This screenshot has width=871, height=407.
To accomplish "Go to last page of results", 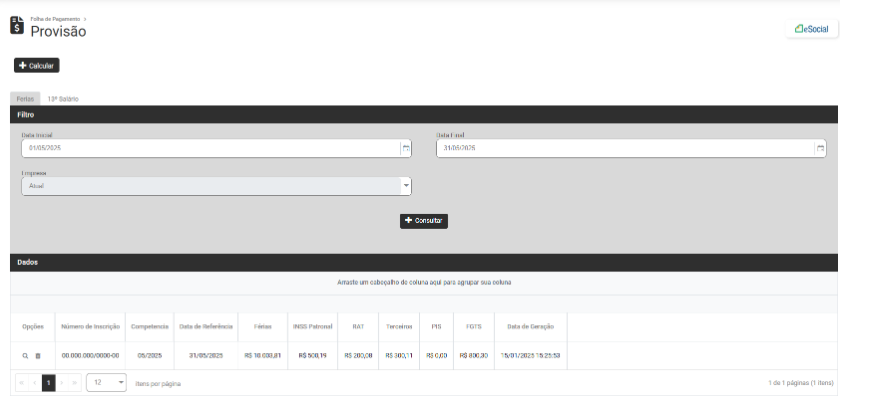I will pyautogui.click(x=75, y=383).
